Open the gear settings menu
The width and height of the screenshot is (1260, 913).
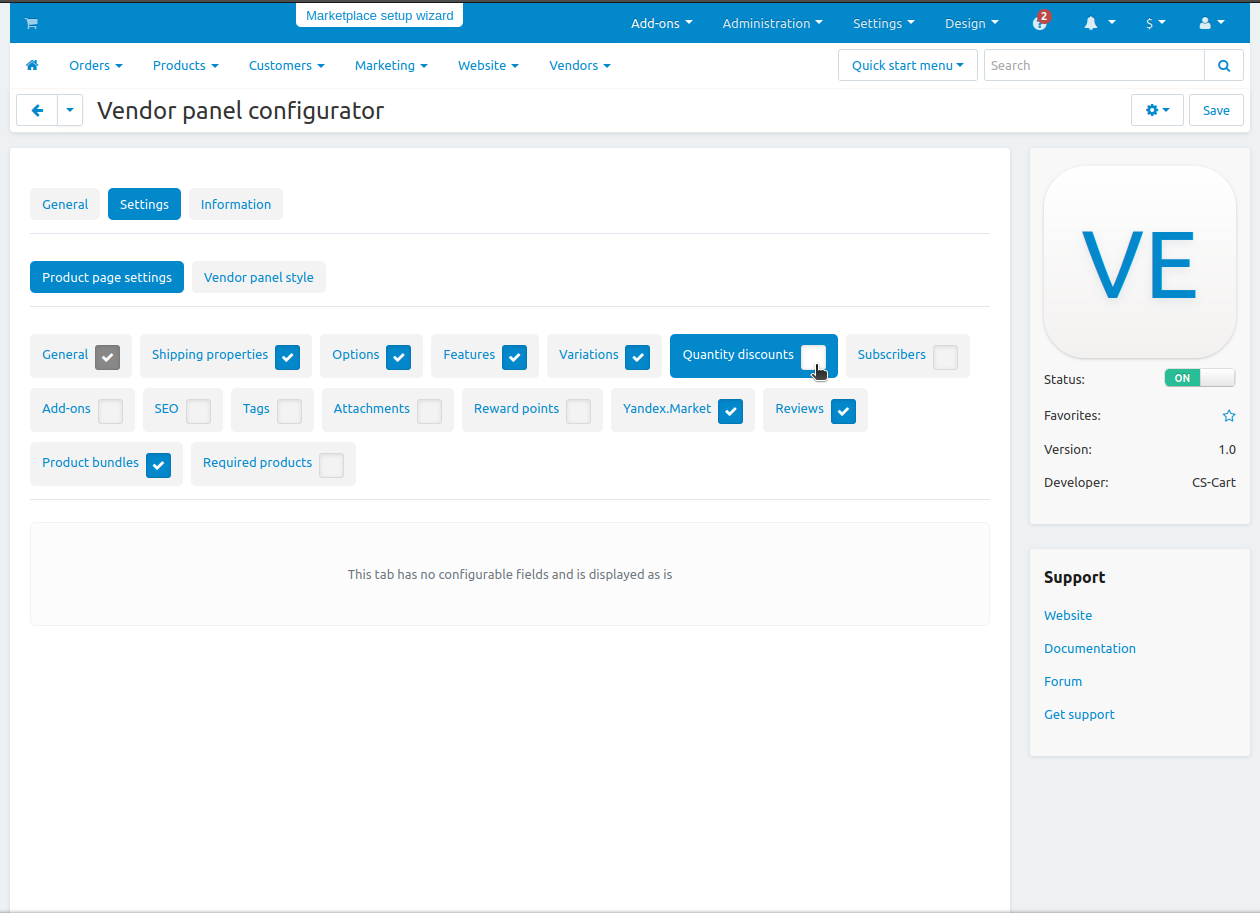[1157, 110]
